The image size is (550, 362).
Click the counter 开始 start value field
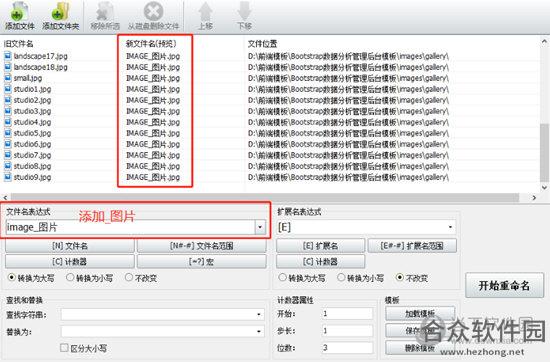click(x=347, y=313)
